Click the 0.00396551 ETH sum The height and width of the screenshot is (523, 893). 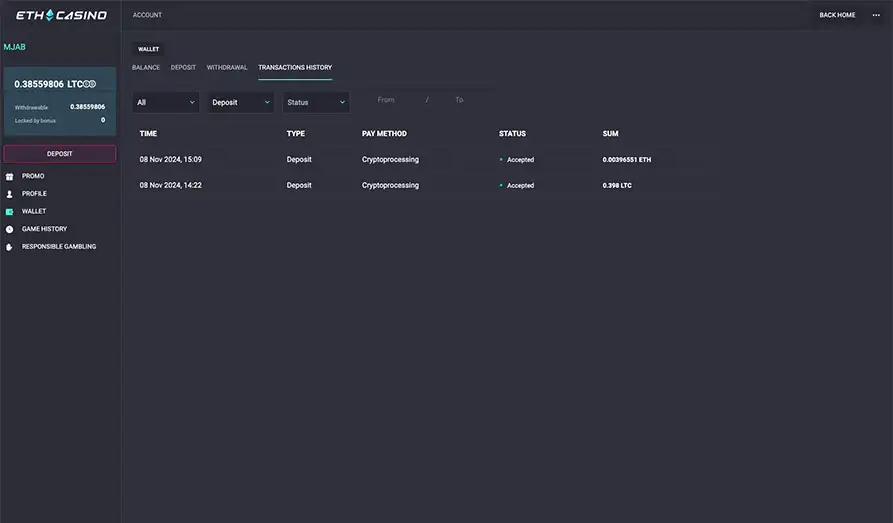pyautogui.click(x=626, y=160)
